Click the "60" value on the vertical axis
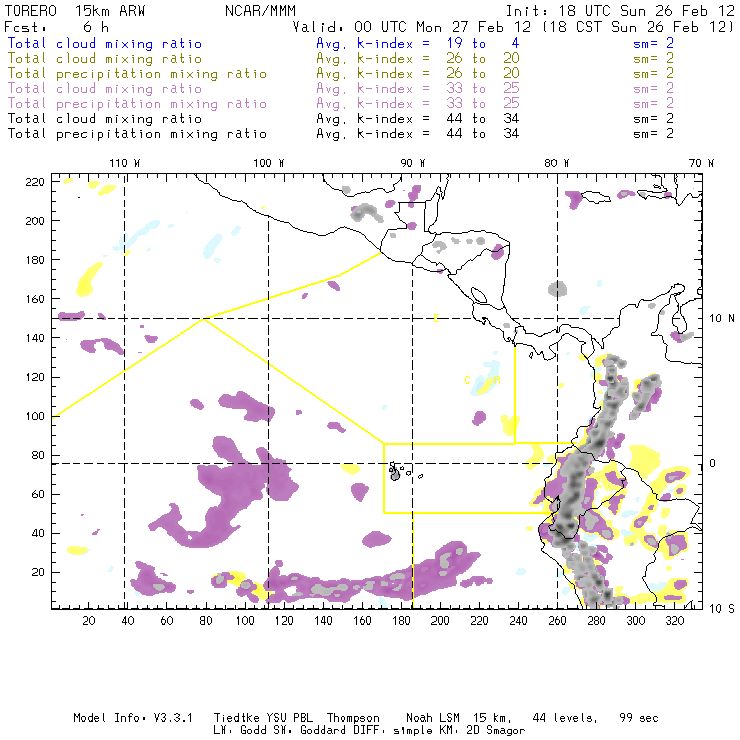The width and height of the screenshot is (740, 740). (x=39, y=494)
